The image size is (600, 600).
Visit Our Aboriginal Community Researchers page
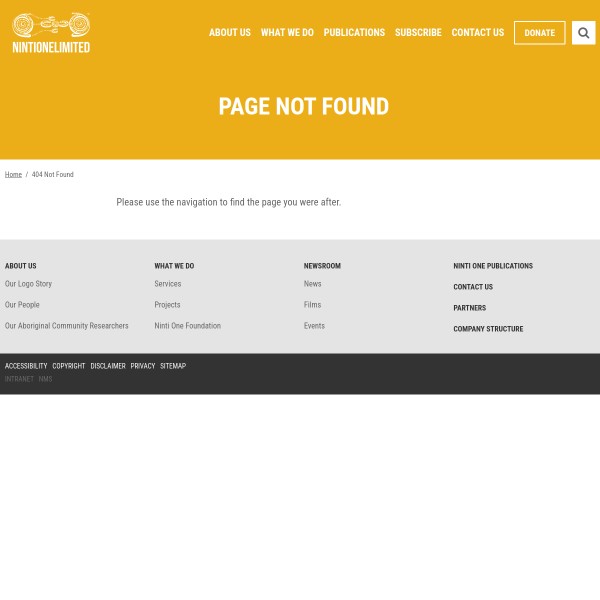(66, 326)
